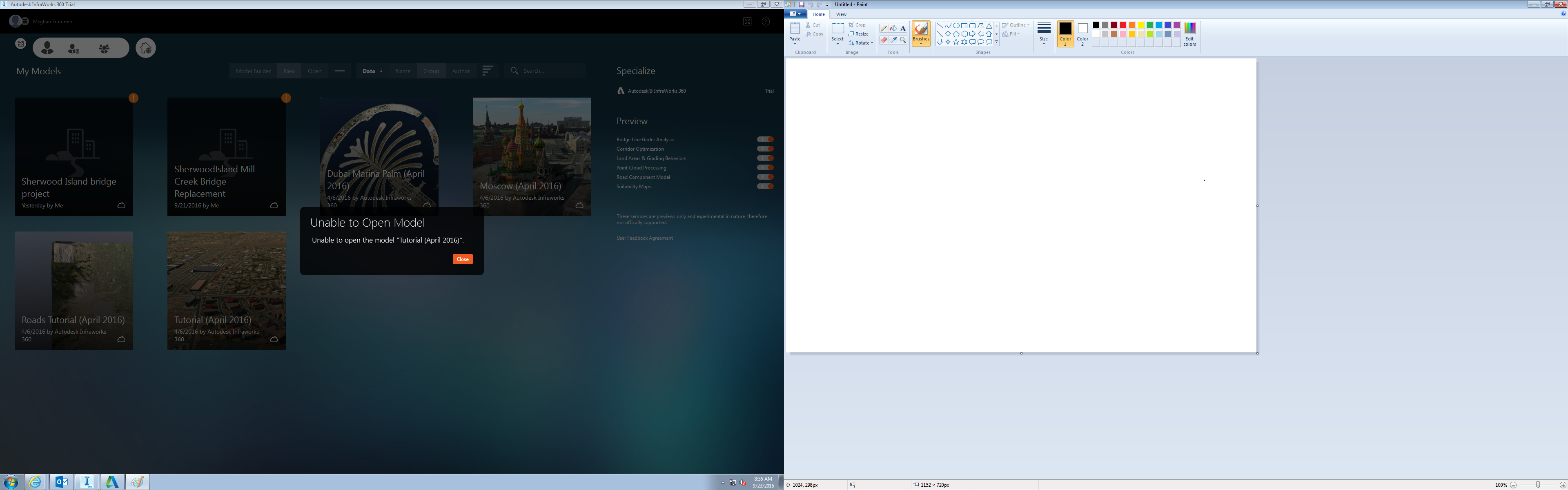Select the Fill with color tool
The height and width of the screenshot is (490, 1568).
coord(893,29)
